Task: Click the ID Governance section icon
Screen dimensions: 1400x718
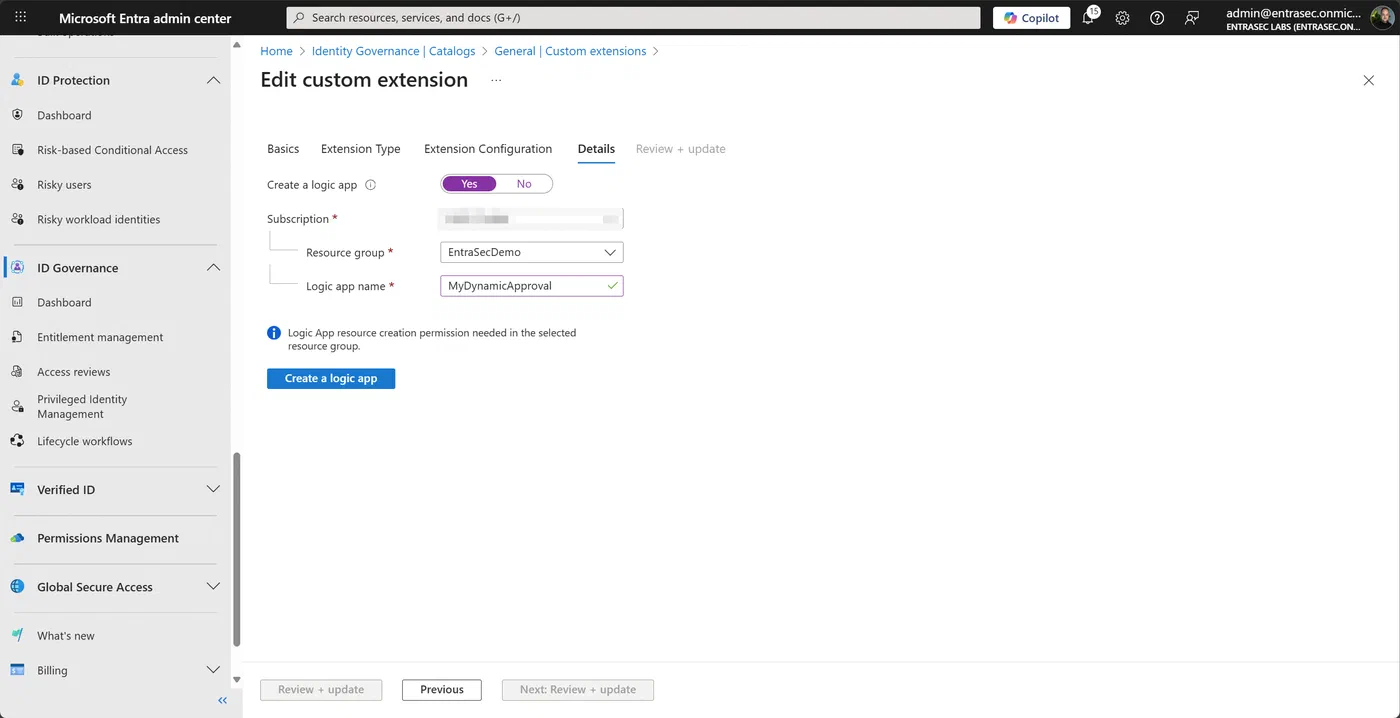Action: tap(17, 268)
